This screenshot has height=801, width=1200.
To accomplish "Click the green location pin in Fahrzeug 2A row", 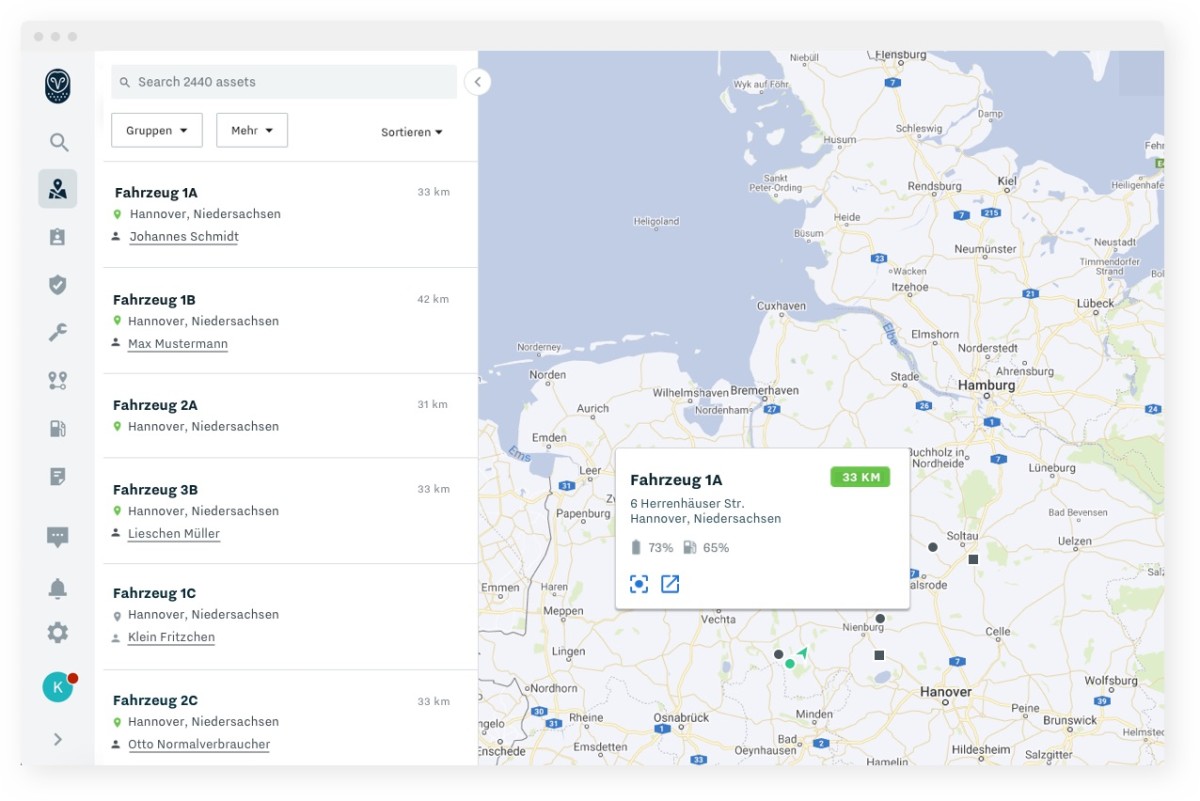I will (117, 427).
